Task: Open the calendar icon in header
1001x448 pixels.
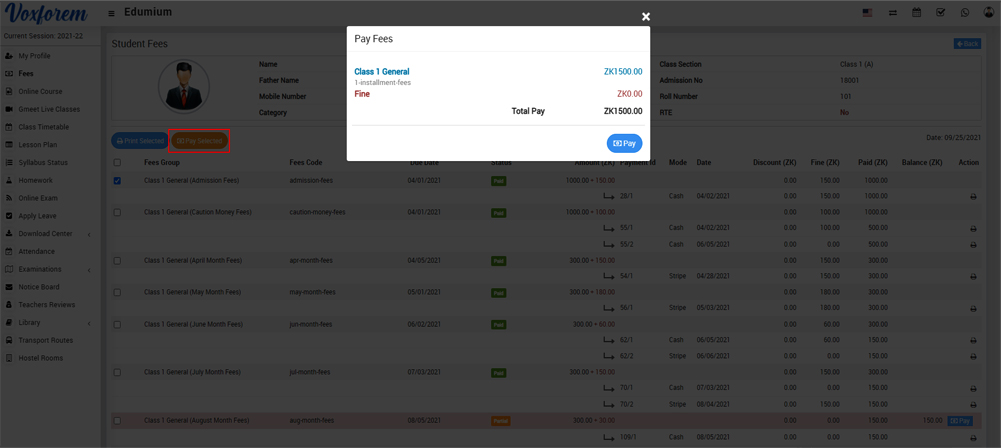Action: click(916, 13)
